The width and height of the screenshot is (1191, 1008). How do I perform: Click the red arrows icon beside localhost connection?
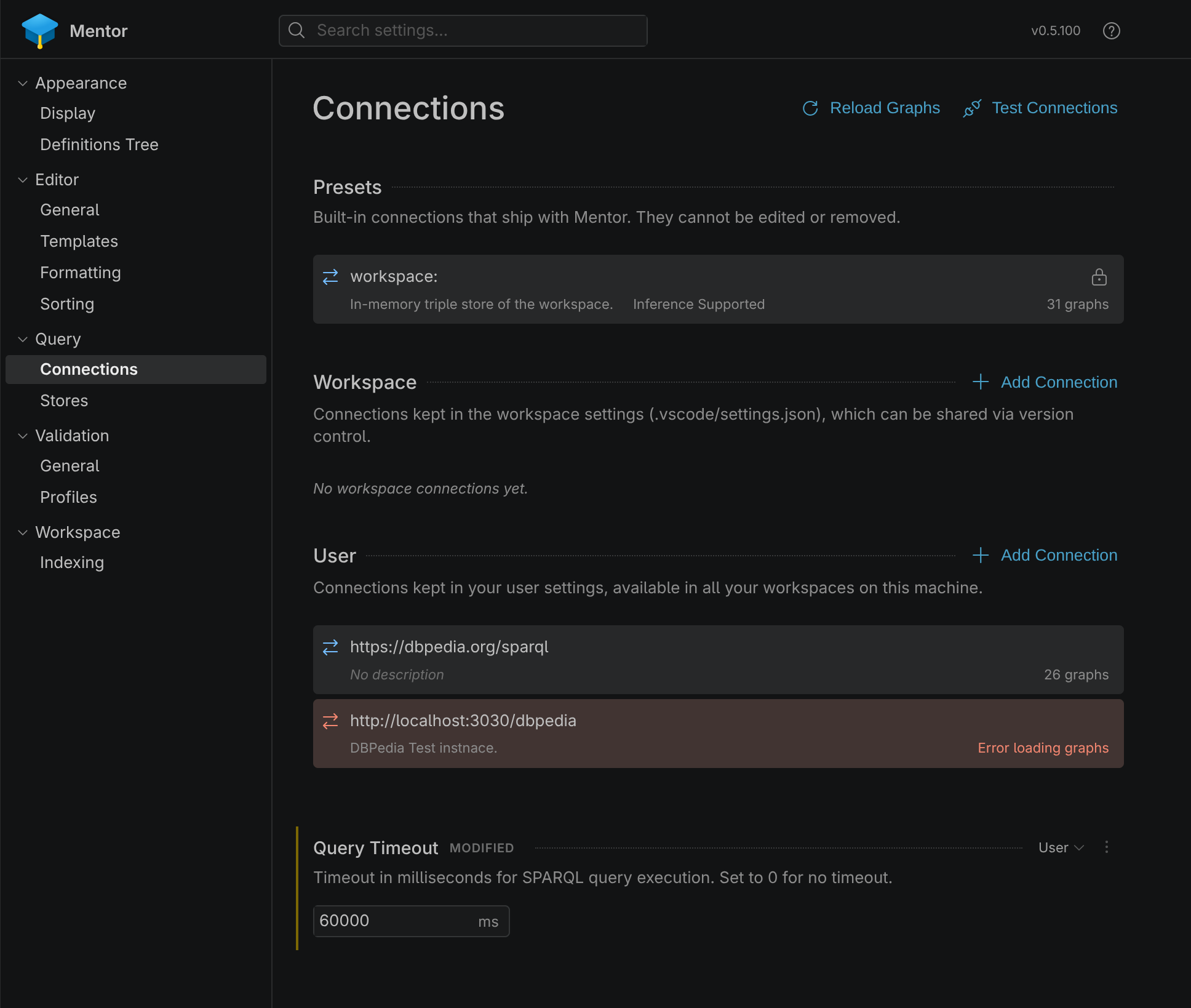tap(330, 721)
